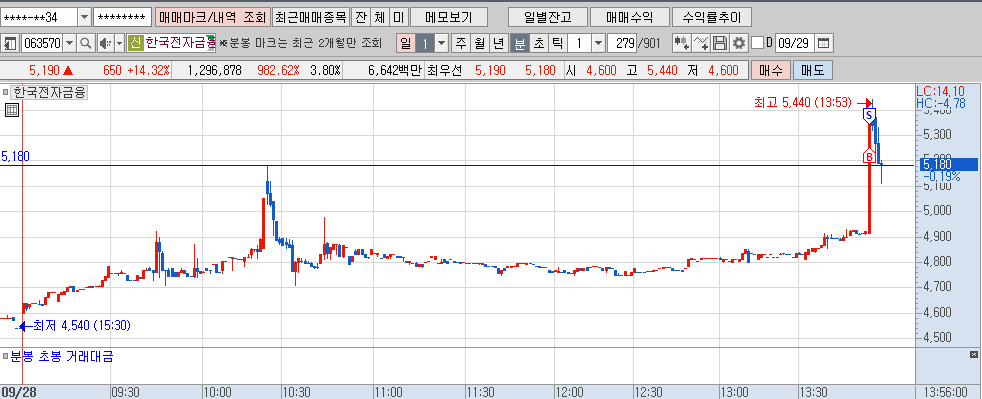
Task: Click the current price 5,190 in quote bar
Action: pos(44,70)
